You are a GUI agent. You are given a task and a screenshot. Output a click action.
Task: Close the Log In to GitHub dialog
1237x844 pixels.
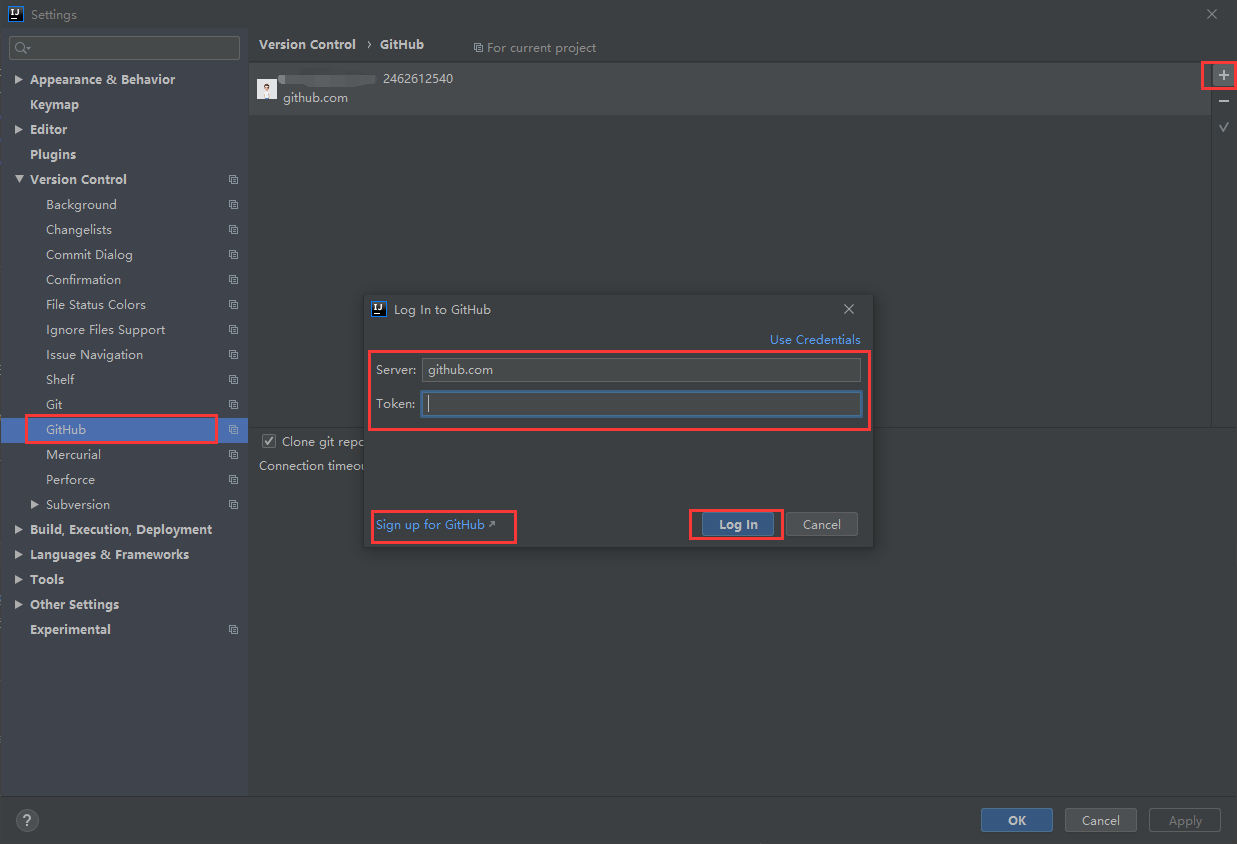849,309
